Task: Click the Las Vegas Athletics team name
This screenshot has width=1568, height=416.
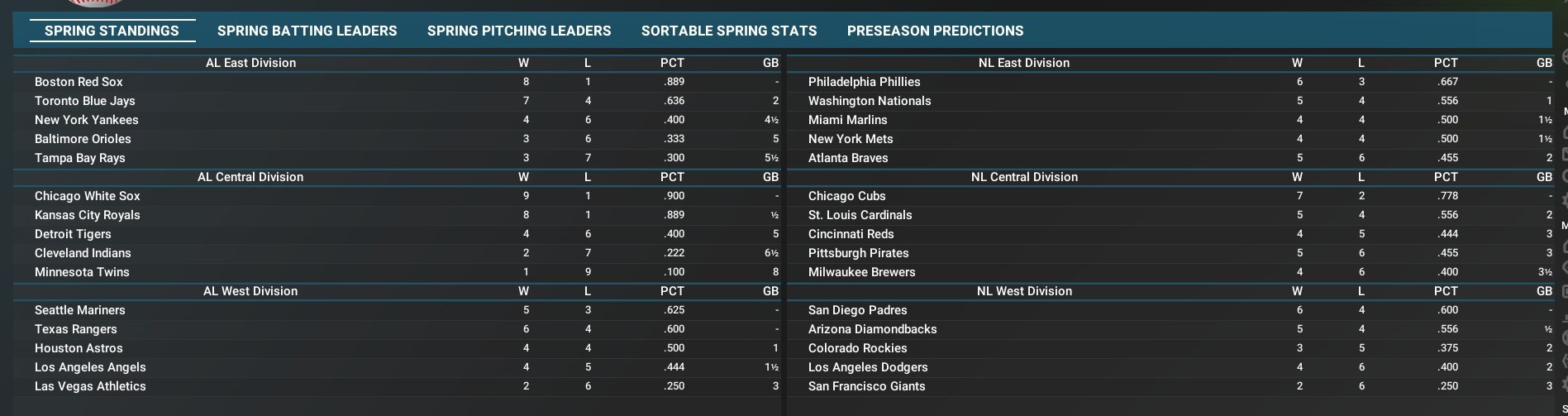Action: coord(90,386)
